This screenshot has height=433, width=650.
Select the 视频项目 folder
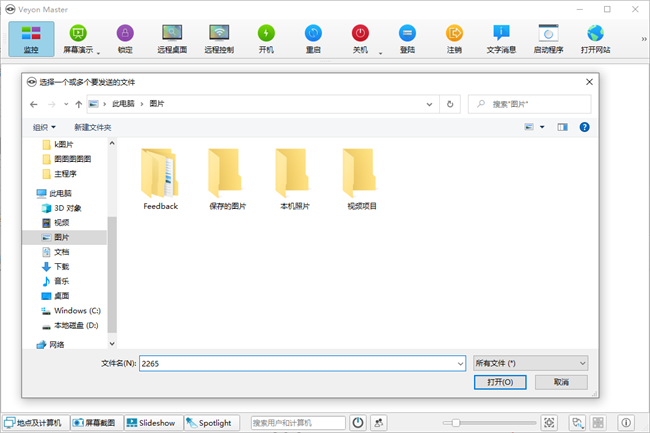click(x=361, y=179)
